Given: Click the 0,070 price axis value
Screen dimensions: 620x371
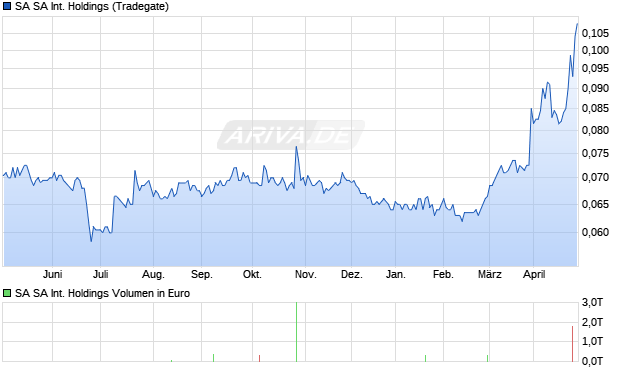Looking at the screenshot, I should coord(595,178).
